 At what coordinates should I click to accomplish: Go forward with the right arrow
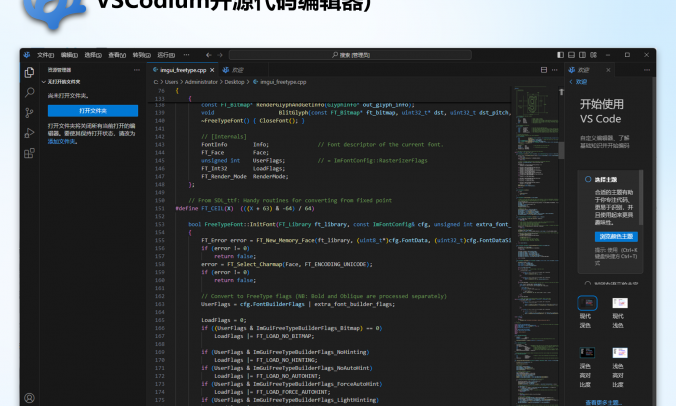pyautogui.click(x=220, y=55)
